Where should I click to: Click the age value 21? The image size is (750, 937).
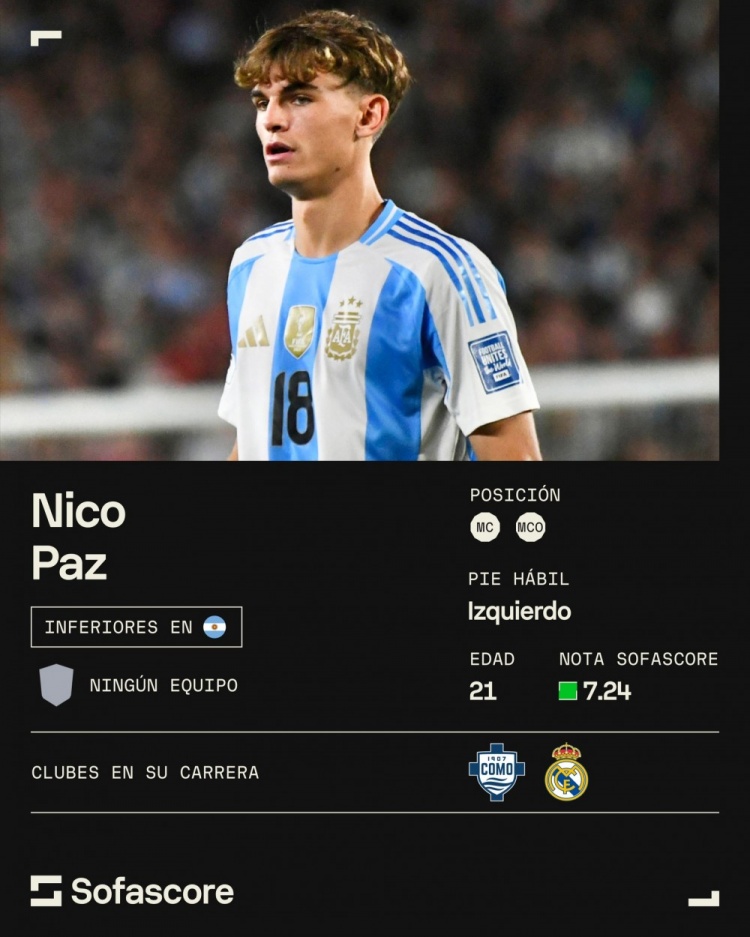pos(483,691)
